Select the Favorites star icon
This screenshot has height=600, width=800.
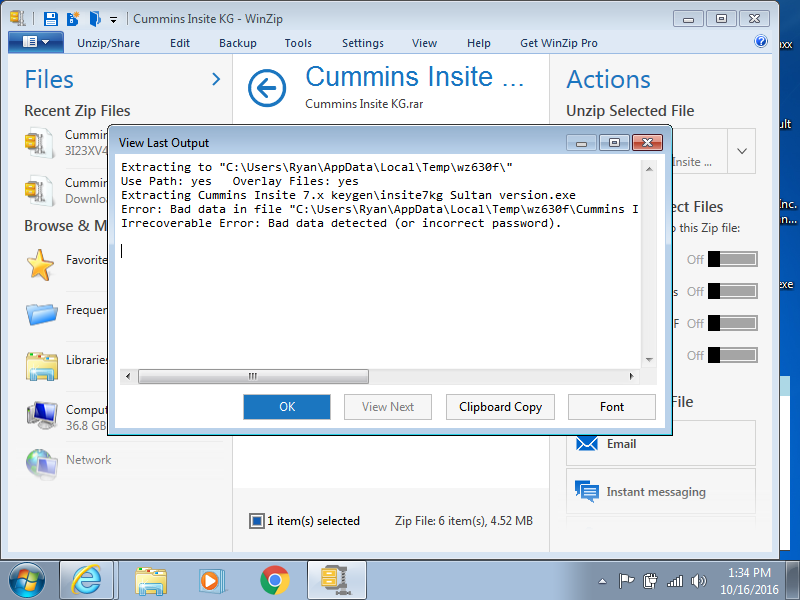pyautogui.click(x=40, y=265)
